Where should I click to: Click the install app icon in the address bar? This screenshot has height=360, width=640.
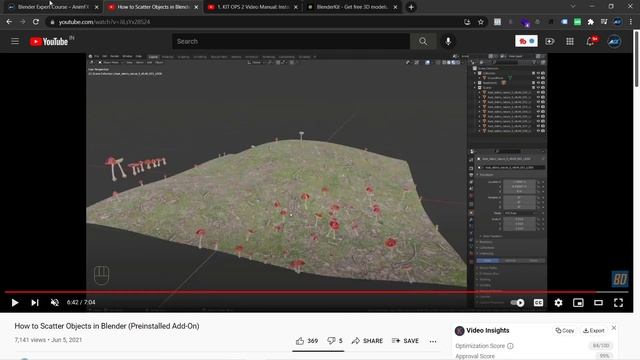tap(467, 22)
